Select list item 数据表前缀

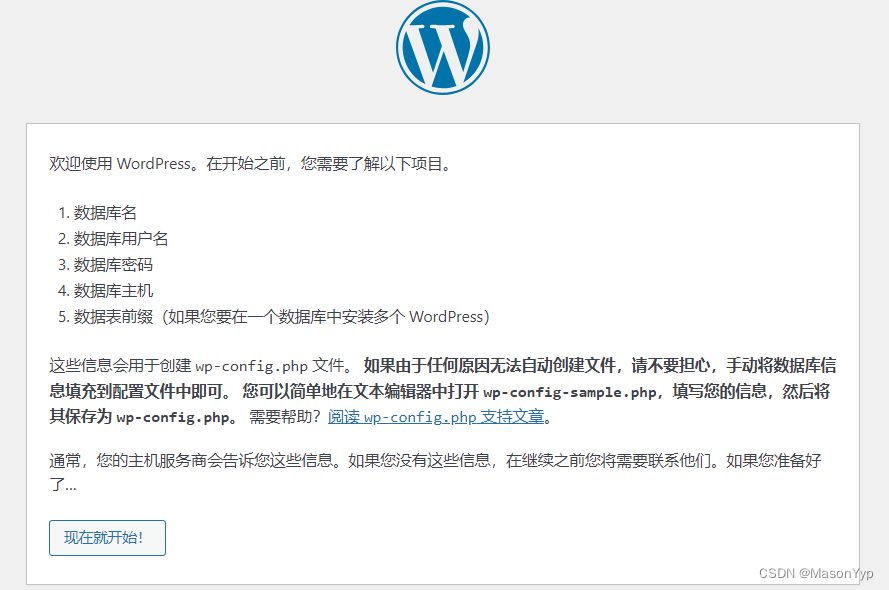281,317
